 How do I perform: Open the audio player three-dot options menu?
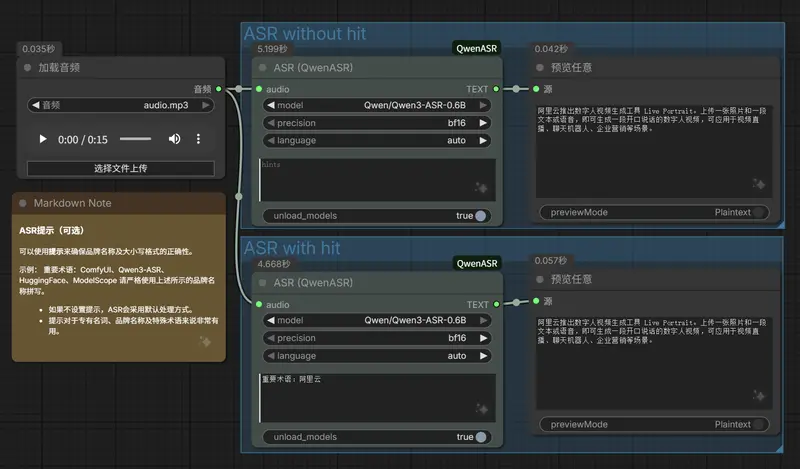[x=198, y=139]
